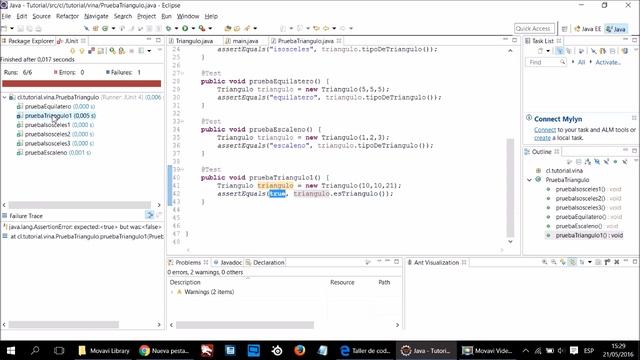
Task: Click the All working set link
Action: (x=581, y=62)
